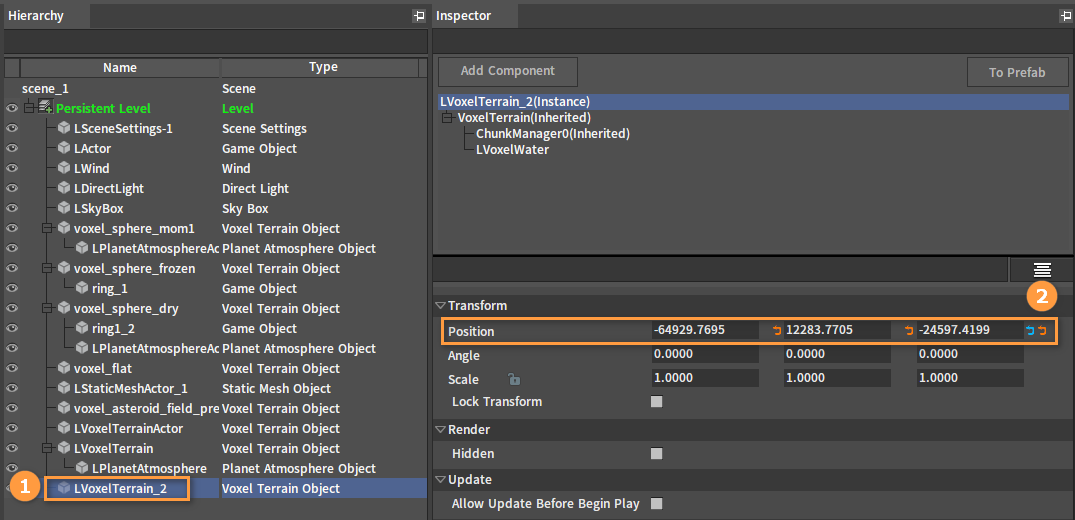Image resolution: width=1075 pixels, height=520 pixels.
Task: Click the To Prefab button
Action: click(x=1017, y=72)
